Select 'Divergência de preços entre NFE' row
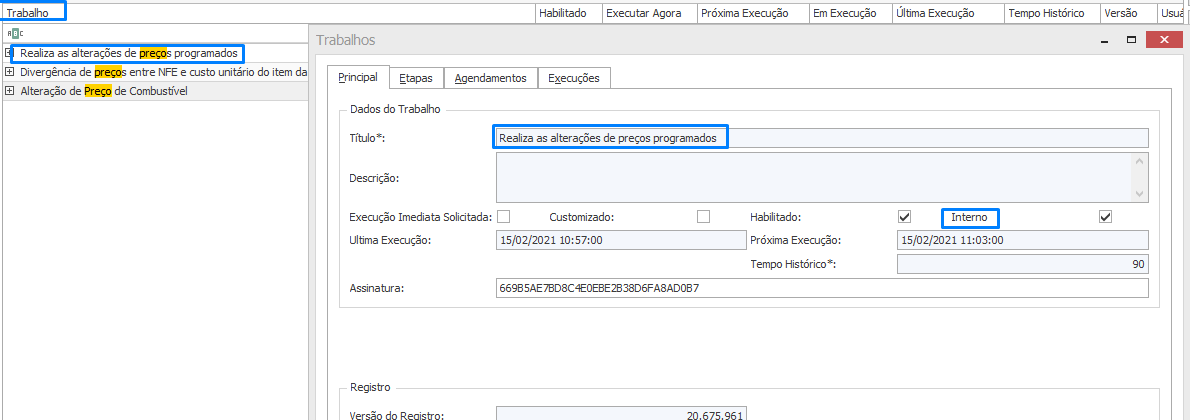The height and width of the screenshot is (420, 1190). 155,72
